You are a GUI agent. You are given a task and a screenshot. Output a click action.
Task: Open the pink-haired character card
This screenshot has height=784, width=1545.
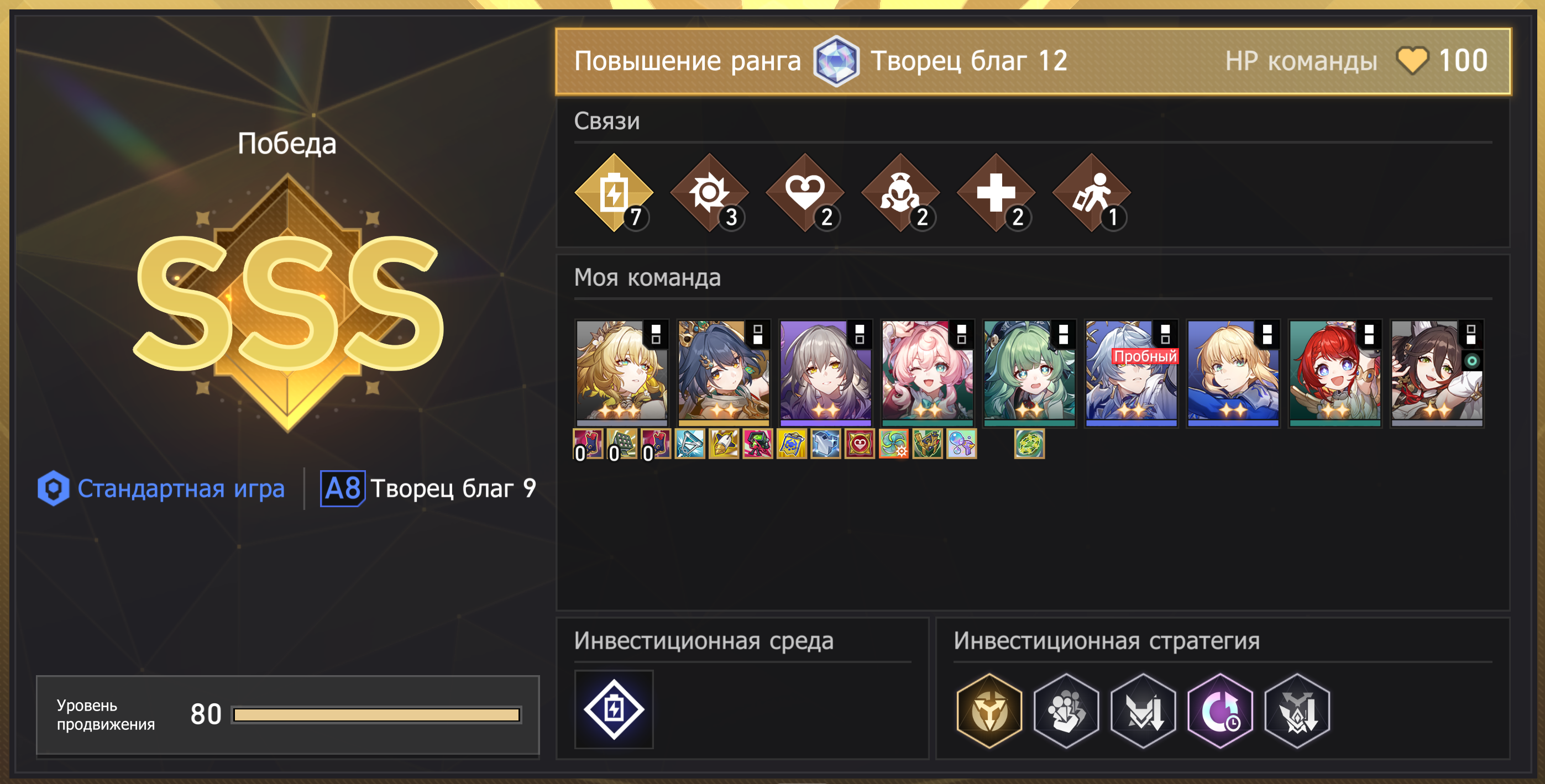[x=927, y=373]
